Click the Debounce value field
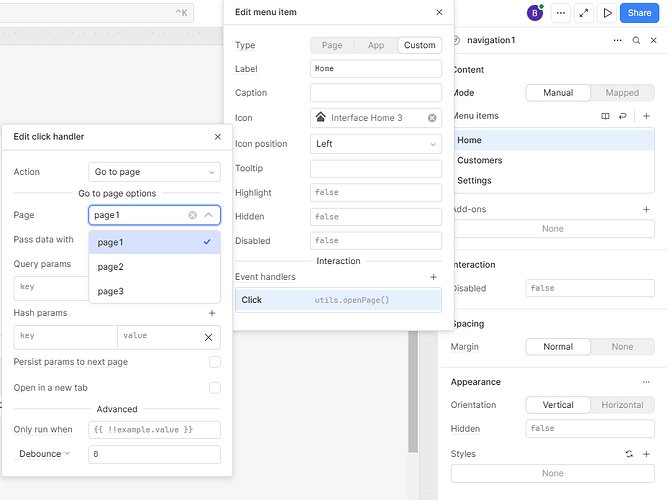The height and width of the screenshot is (500, 668). (x=155, y=454)
